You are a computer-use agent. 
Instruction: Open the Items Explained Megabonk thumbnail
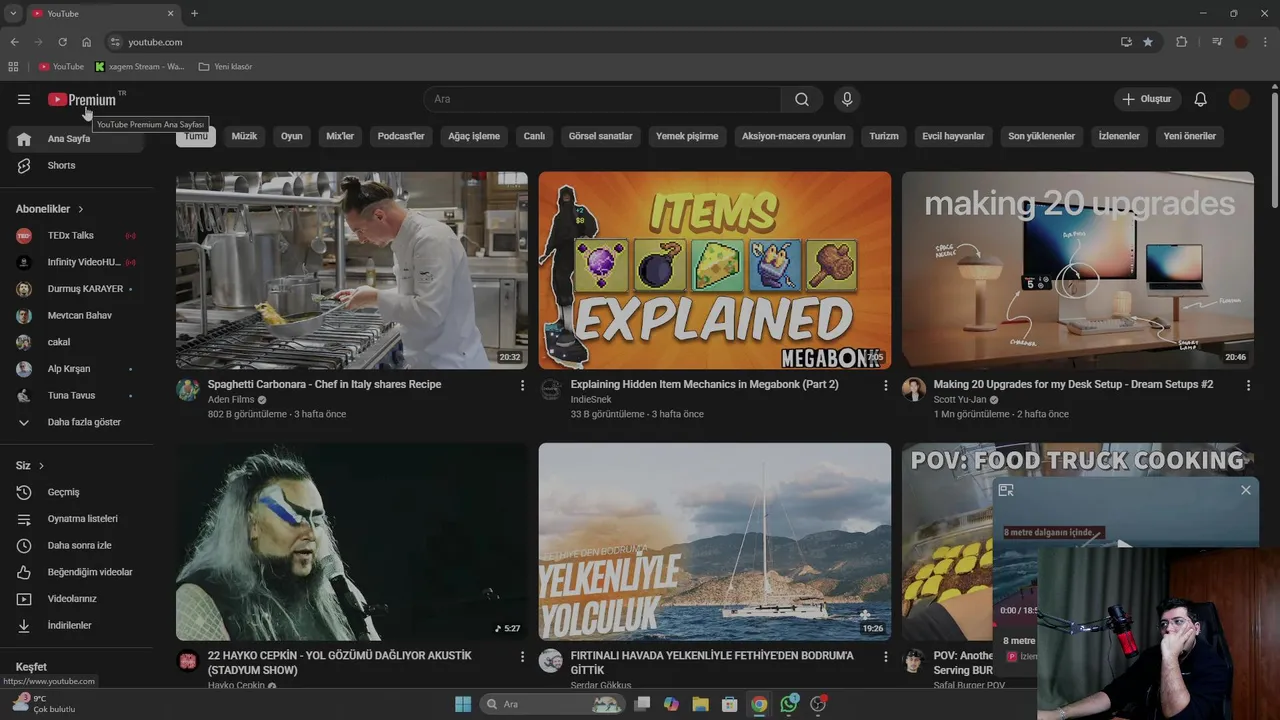(715, 270)
